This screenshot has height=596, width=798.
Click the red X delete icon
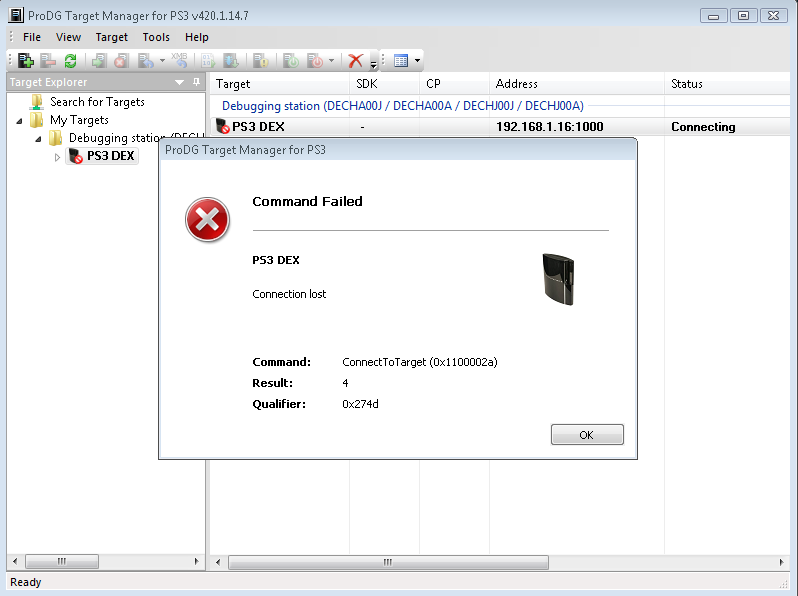(x=355, y=61)
